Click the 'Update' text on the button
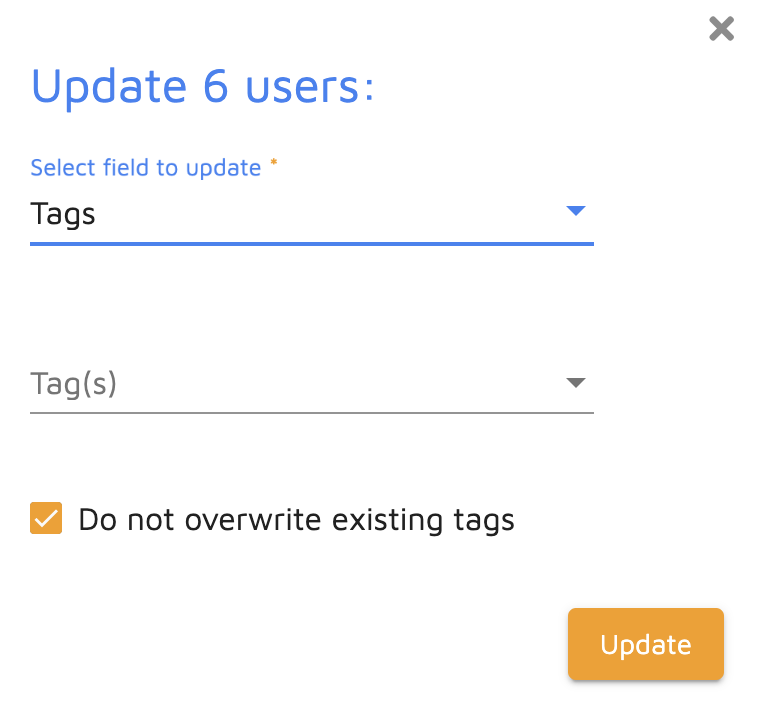Image resolution: width=766 pixels, height=716 pixels. click(645, 645)
